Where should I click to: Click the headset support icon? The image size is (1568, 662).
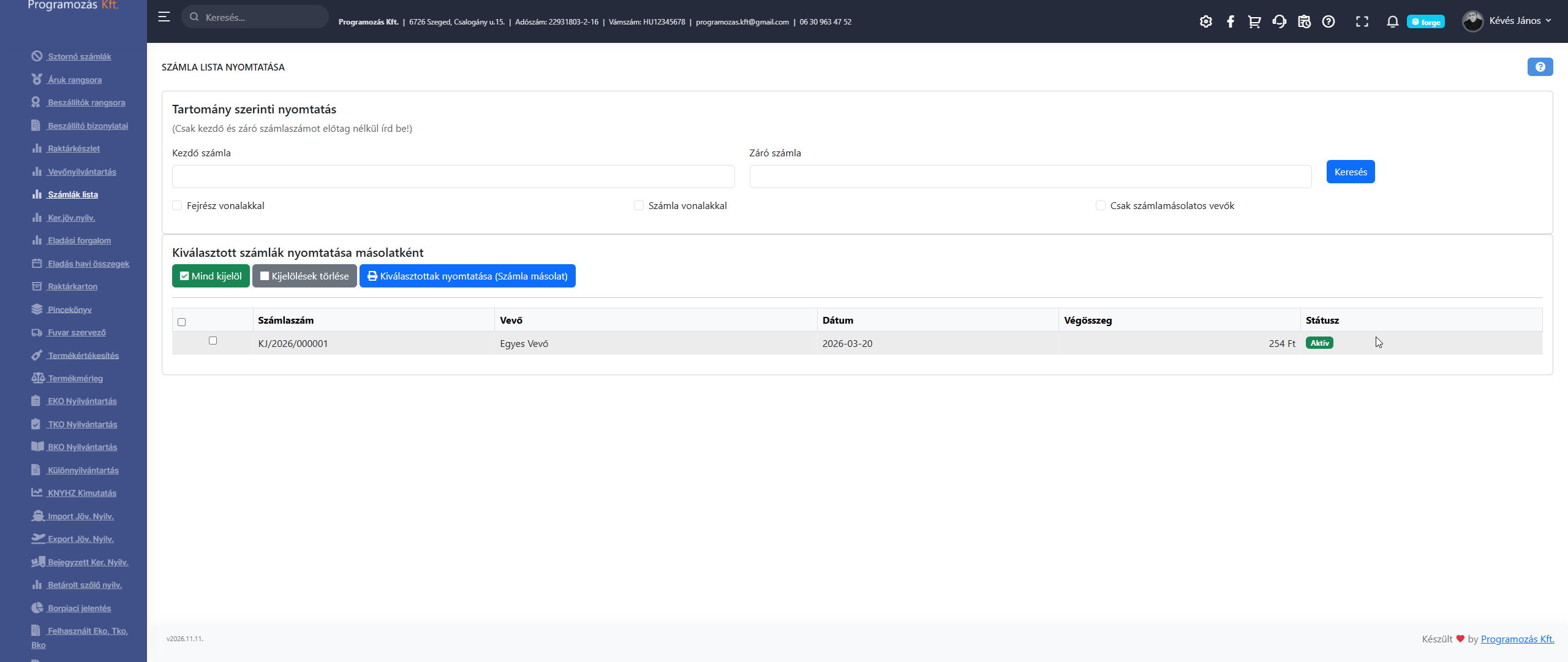(x=1279, y=21)
